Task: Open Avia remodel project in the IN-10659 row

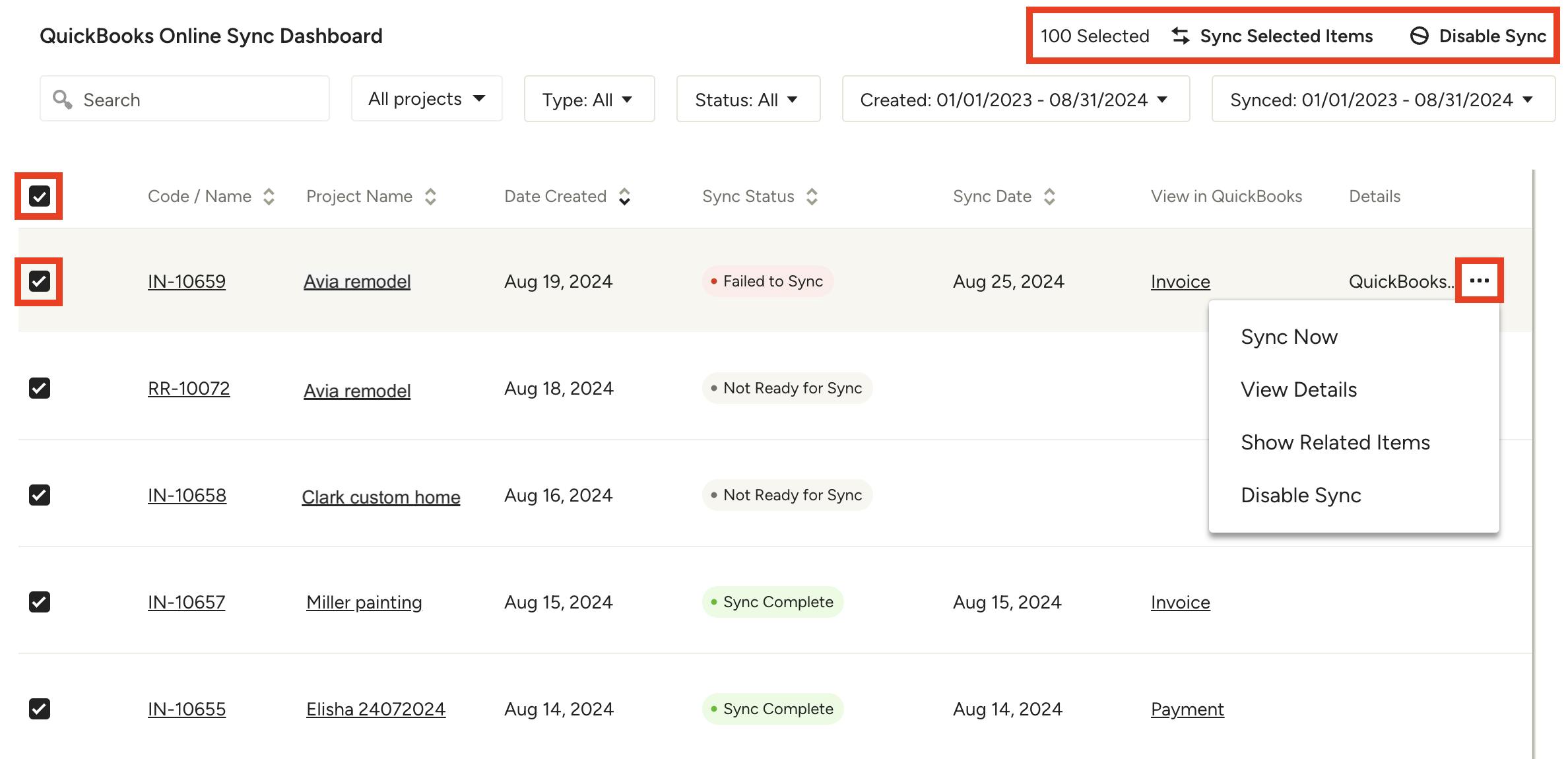Action: pos(357,281)
